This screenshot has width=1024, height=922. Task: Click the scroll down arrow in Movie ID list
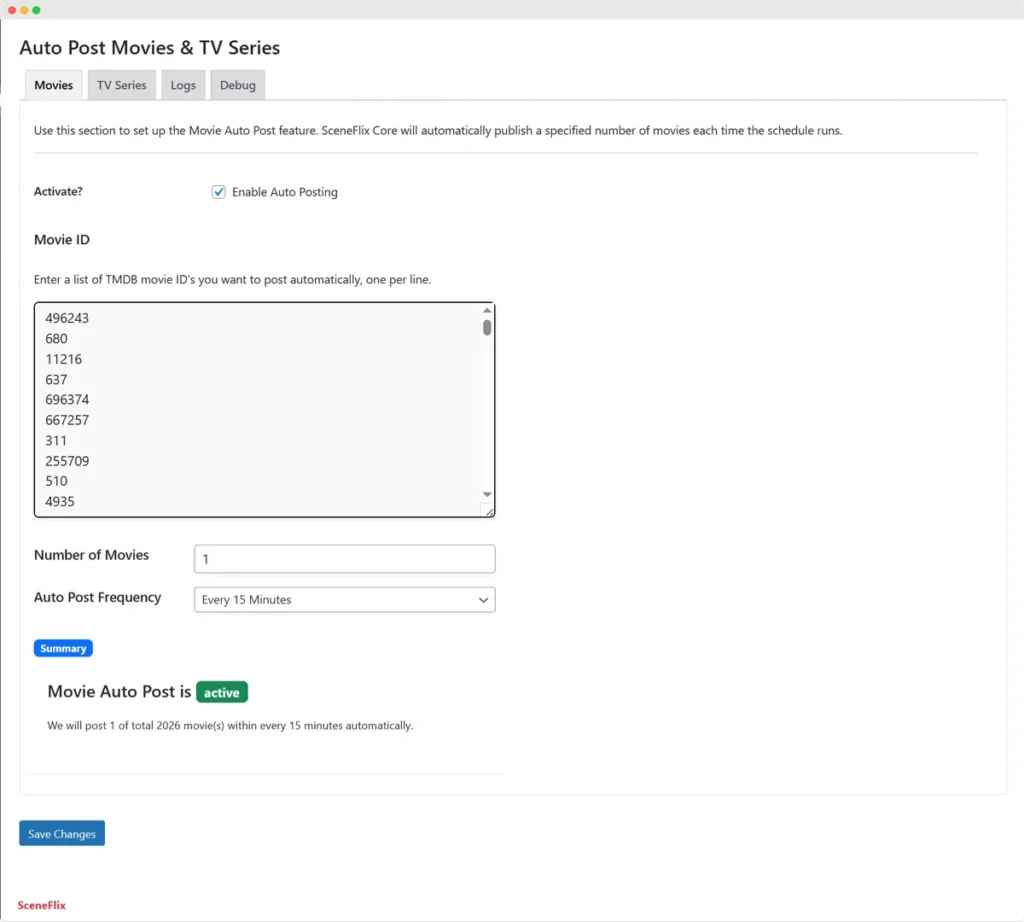point(487,494)
